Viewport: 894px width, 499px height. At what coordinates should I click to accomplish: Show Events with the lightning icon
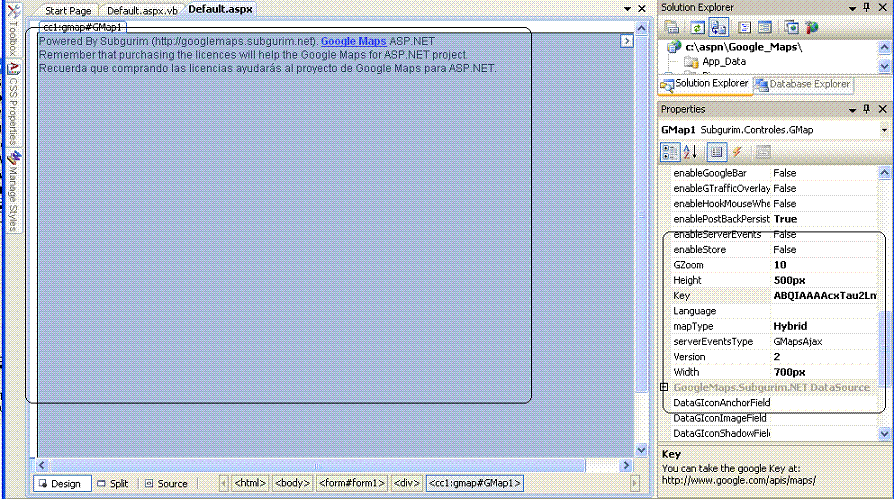tap(737, 152)
